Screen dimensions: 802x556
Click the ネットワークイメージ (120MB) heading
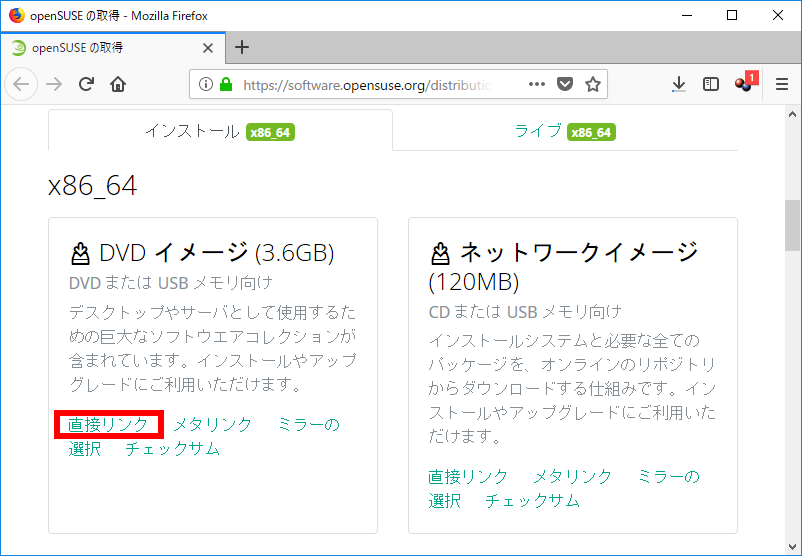(564, 267)
